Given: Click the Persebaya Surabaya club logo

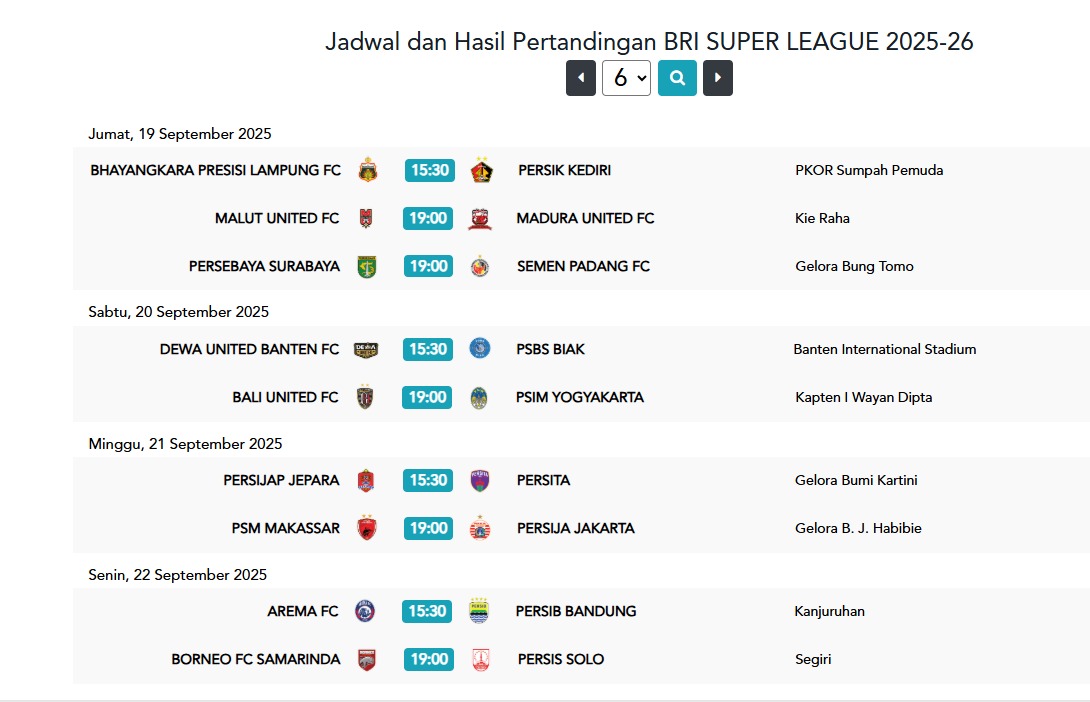Looking at the screenshot, I should point(367,266).
